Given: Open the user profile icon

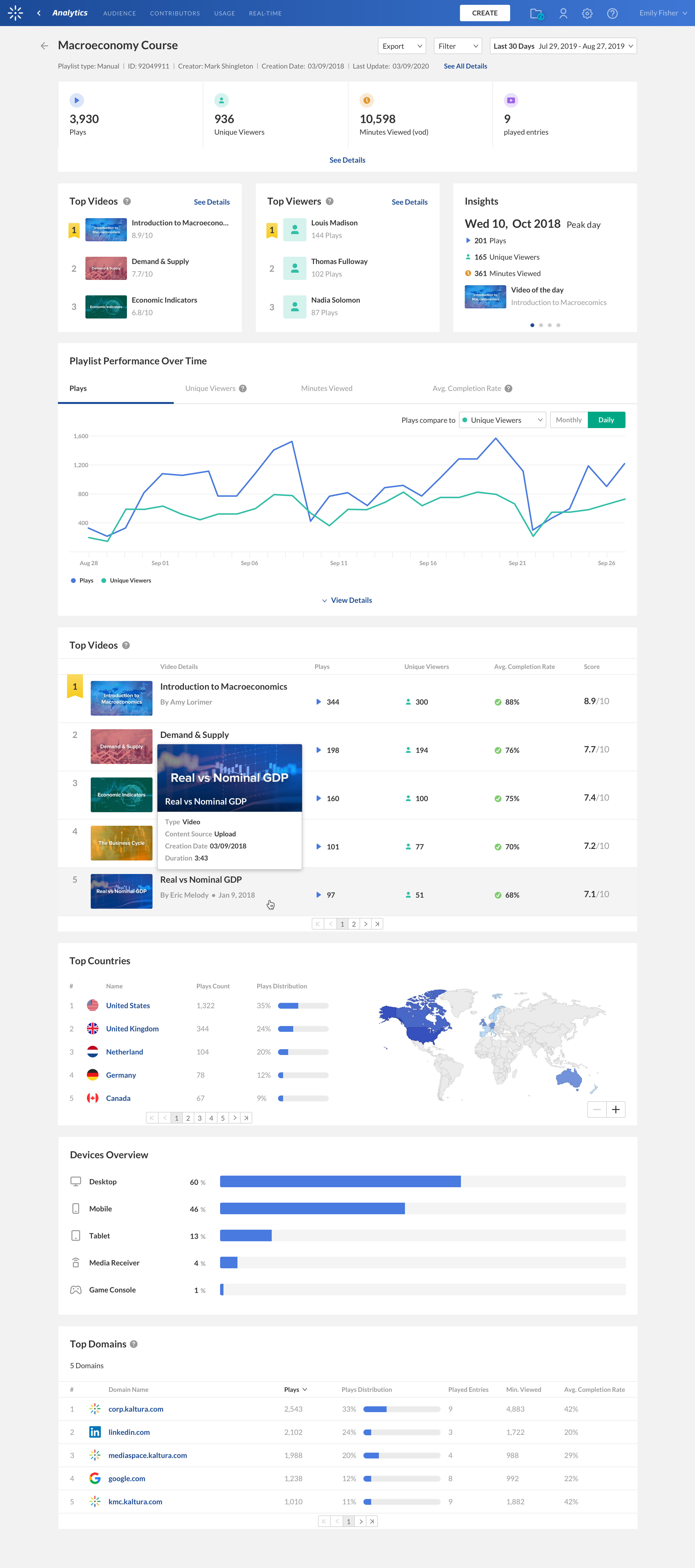Looking at the screenshot, I should (x=563, y=13).
